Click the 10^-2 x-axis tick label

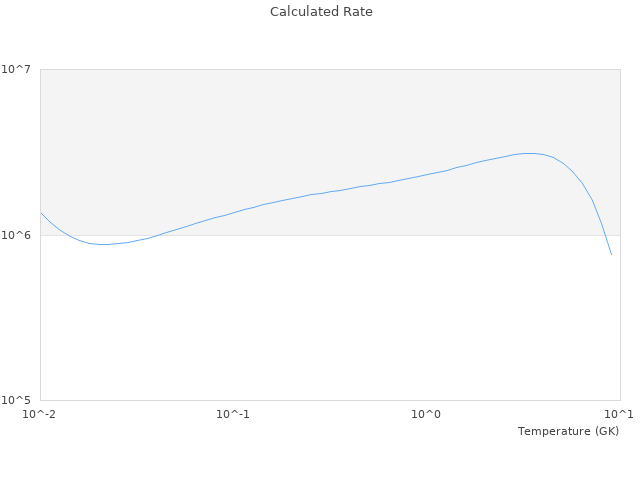click(40, 414)
